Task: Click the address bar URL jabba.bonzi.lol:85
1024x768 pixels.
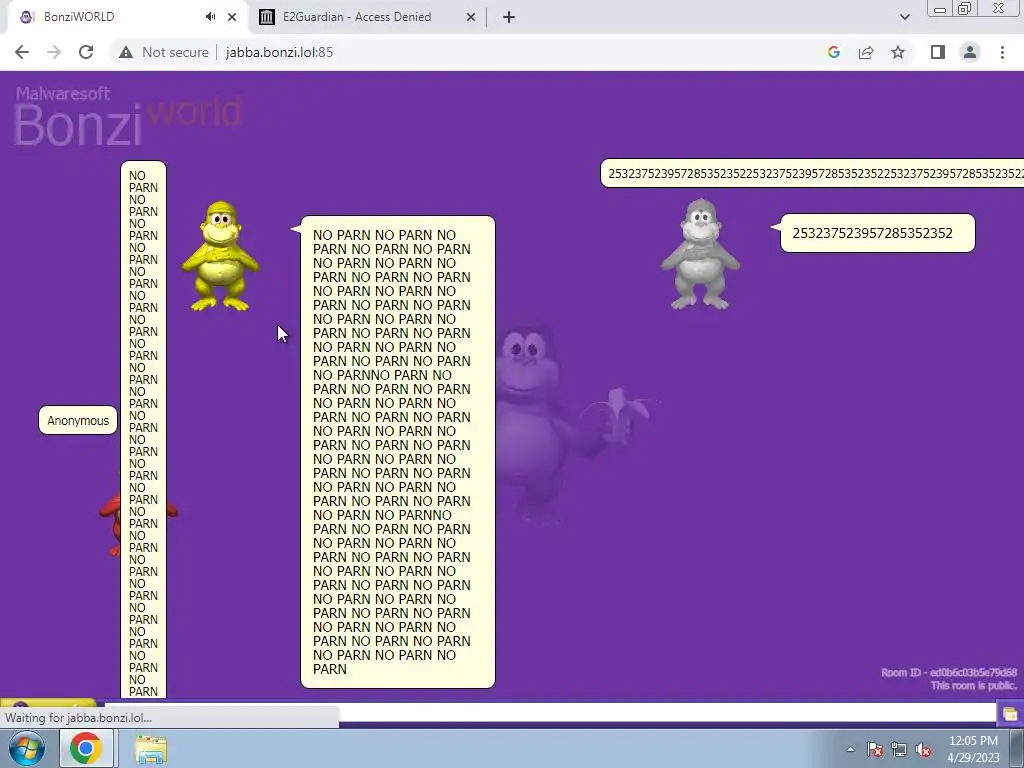Action: [x=280, y=52]
